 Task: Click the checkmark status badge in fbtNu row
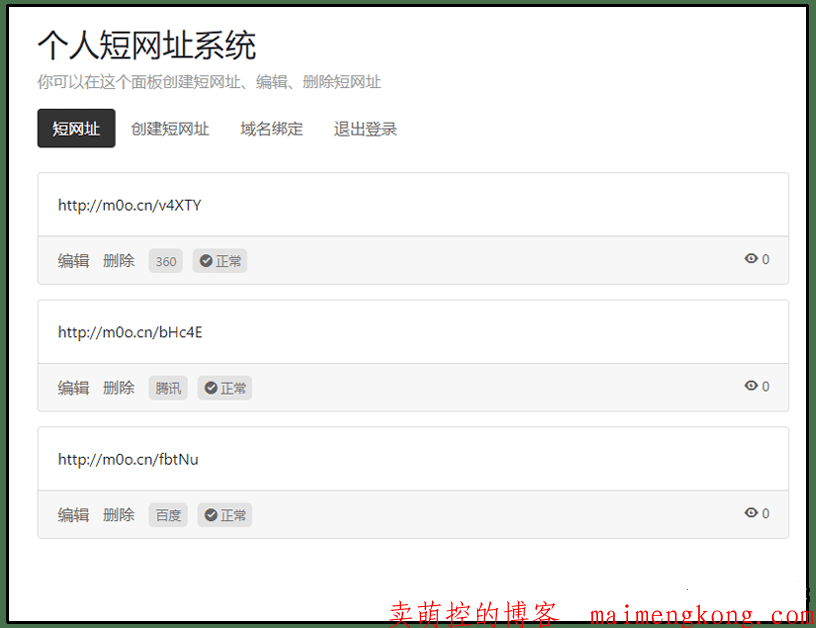(x=224, y=515)
